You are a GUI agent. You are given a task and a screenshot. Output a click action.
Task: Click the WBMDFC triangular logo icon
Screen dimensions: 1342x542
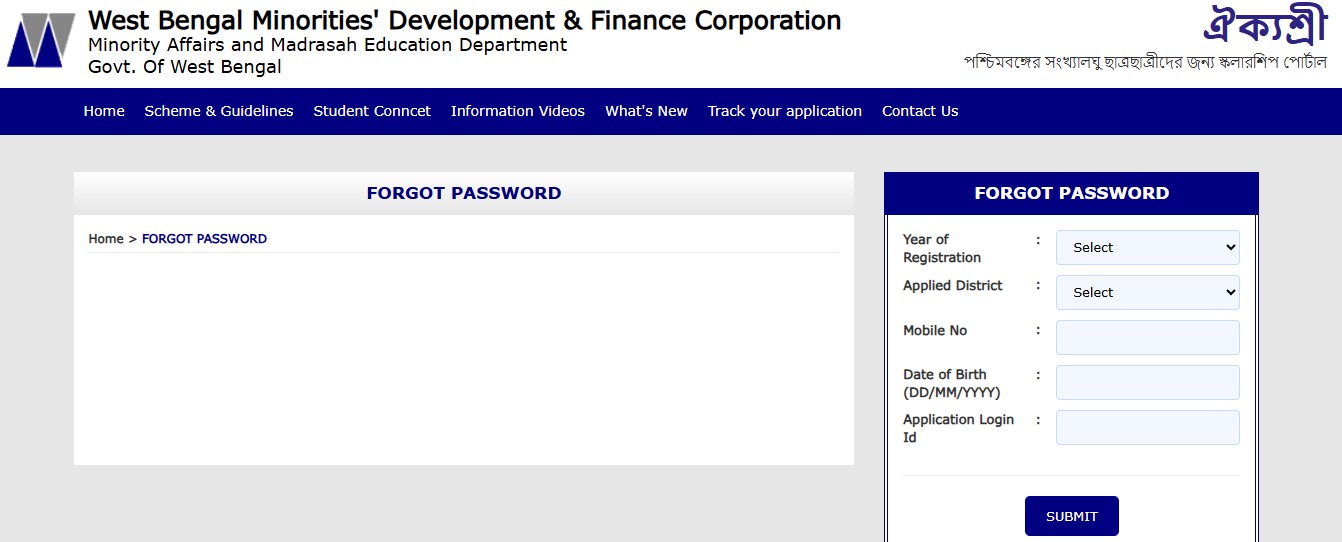click(41, 39)
